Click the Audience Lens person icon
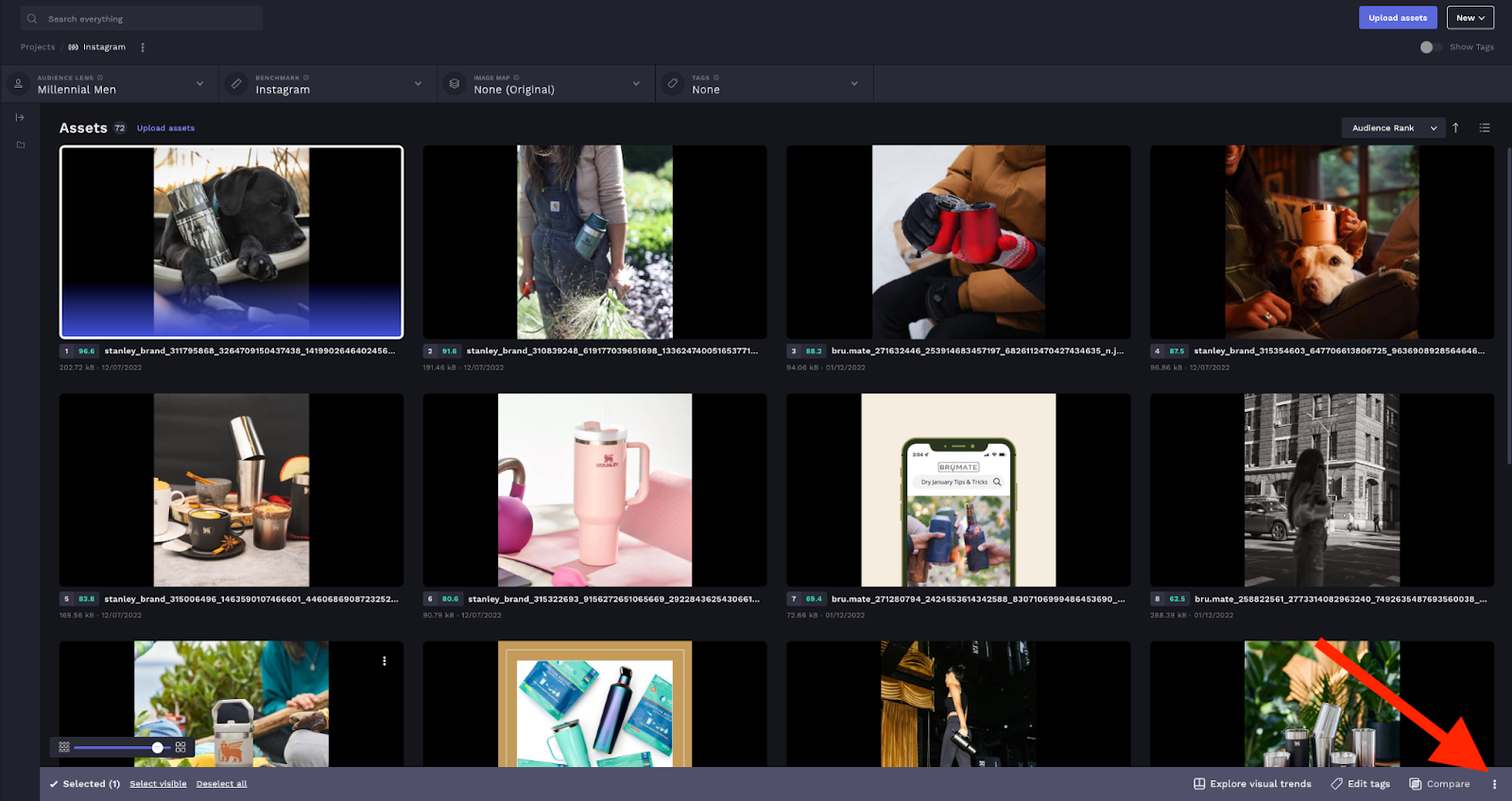Image resolution: width=1512 pixels, height=801 pixels. 18,84
